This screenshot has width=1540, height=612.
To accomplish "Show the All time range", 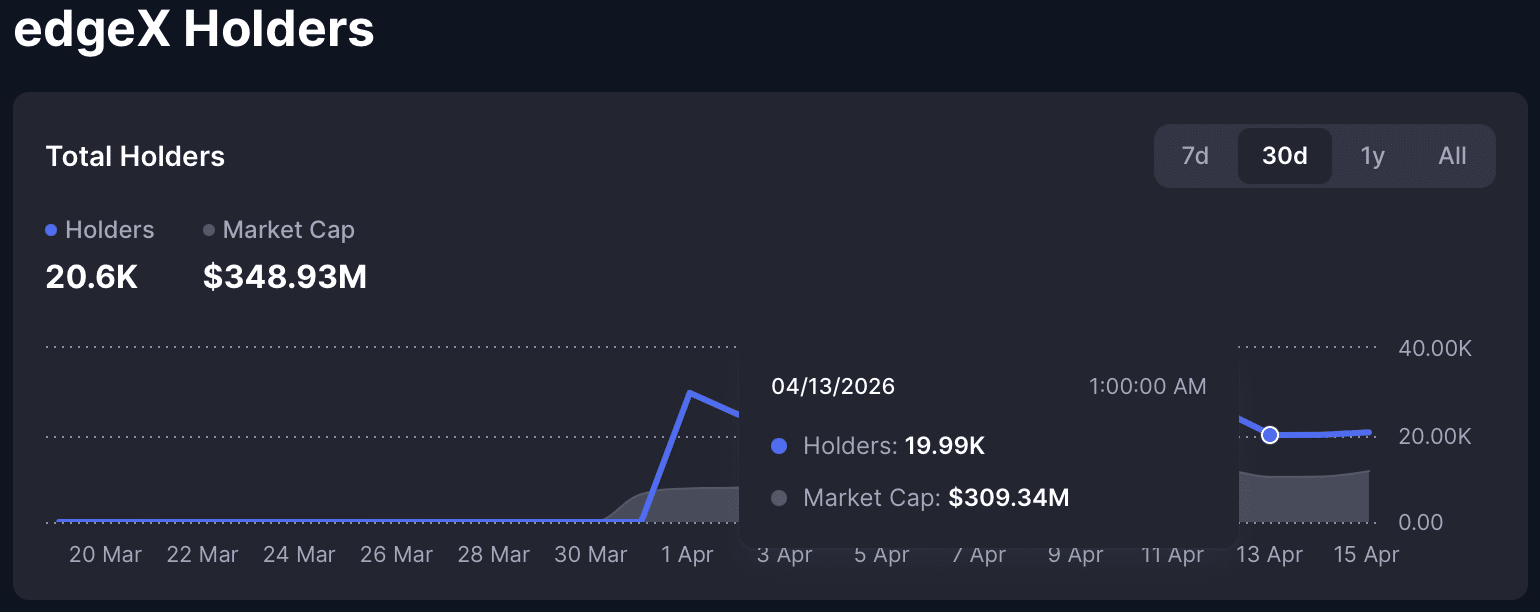I will 1452,156.
